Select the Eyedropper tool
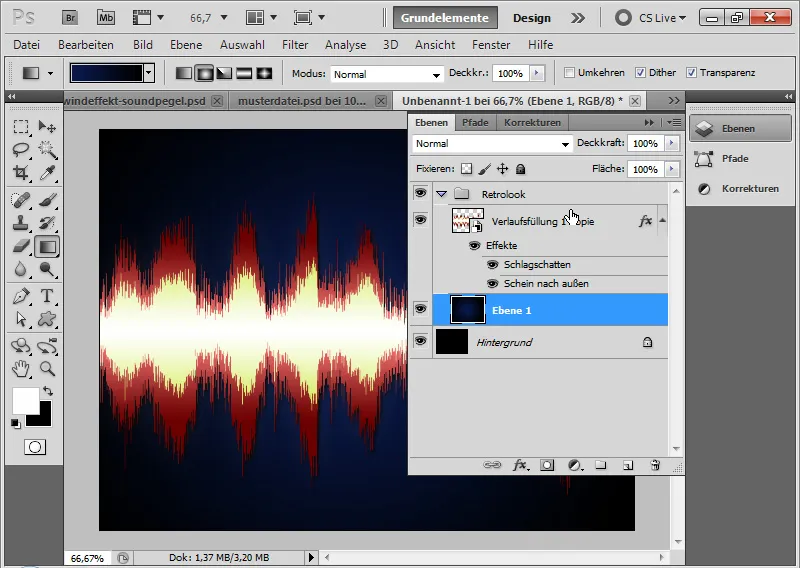 (x=47, y=172)
